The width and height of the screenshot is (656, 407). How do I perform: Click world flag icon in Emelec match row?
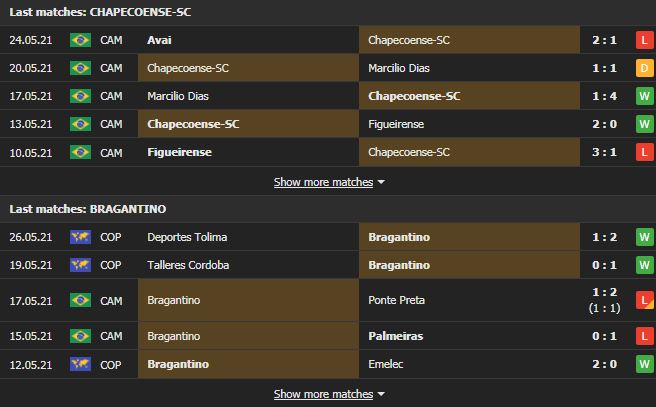tap(80, 364)
